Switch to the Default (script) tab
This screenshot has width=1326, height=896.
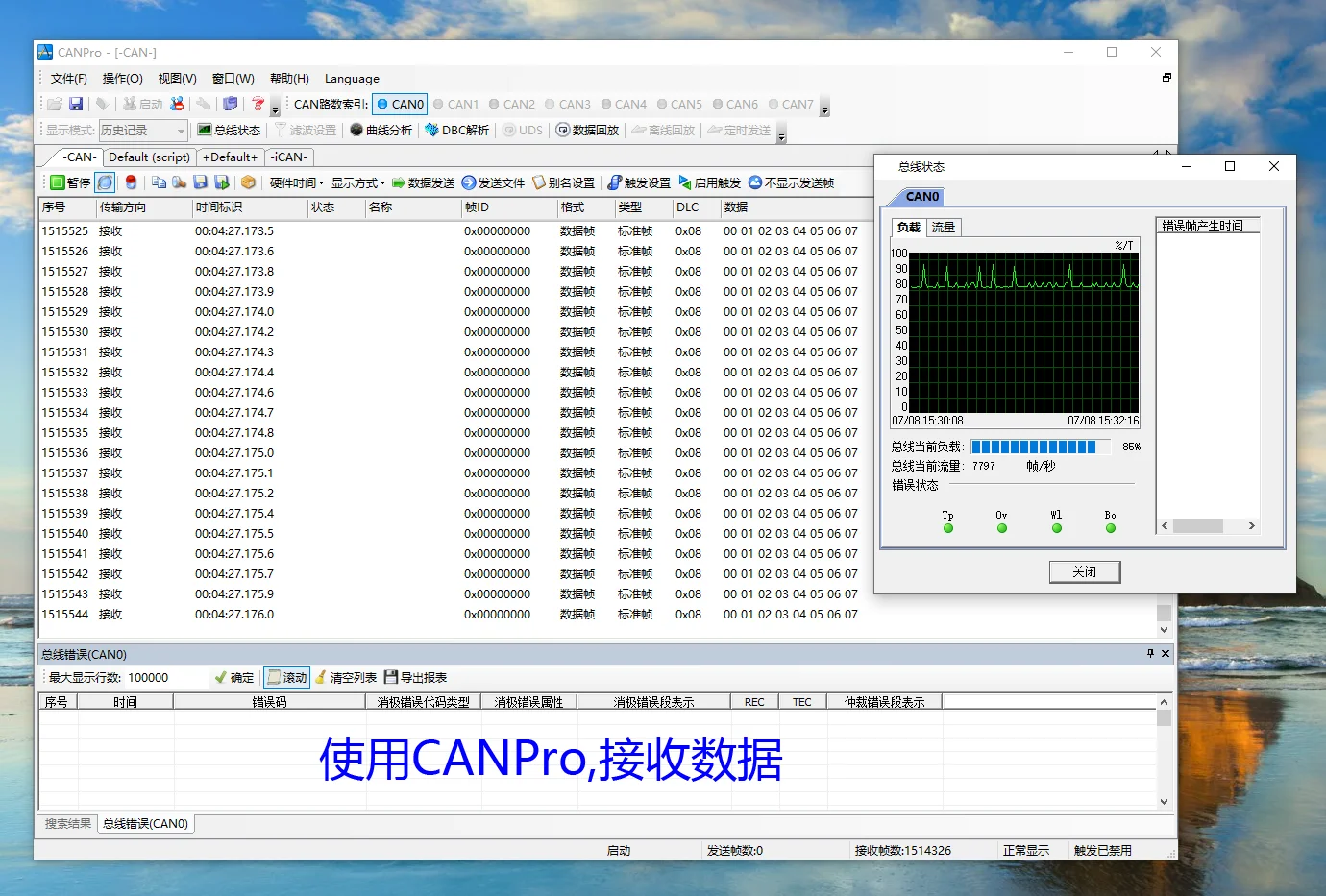[149, 157]
